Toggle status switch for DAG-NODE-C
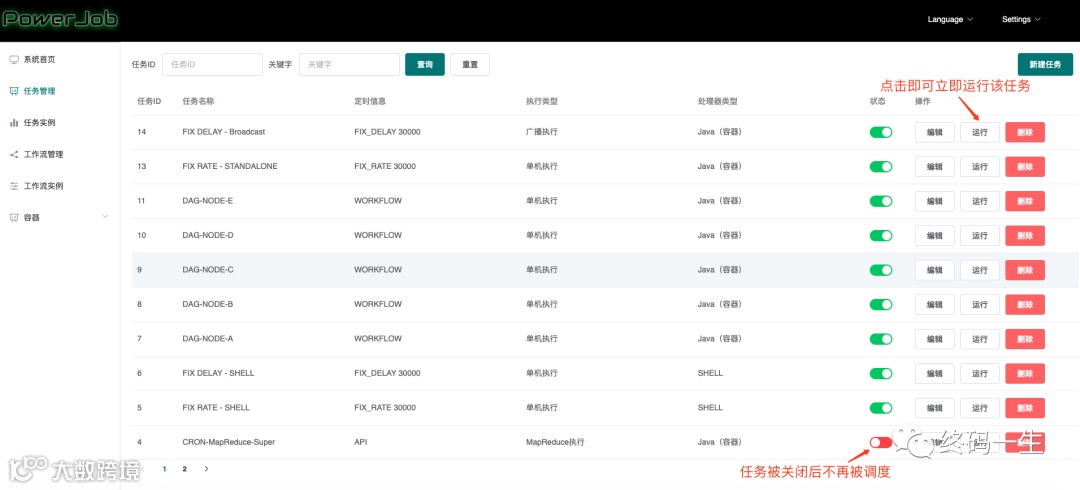1080x490 pixels. pyautogui.click(x=881, y=269)
